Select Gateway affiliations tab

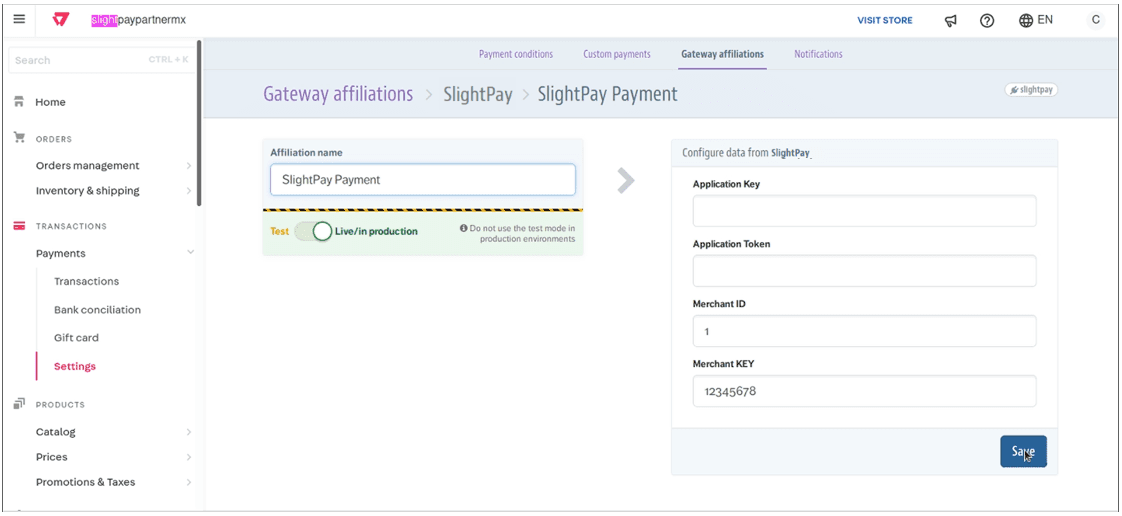[722, 54]
